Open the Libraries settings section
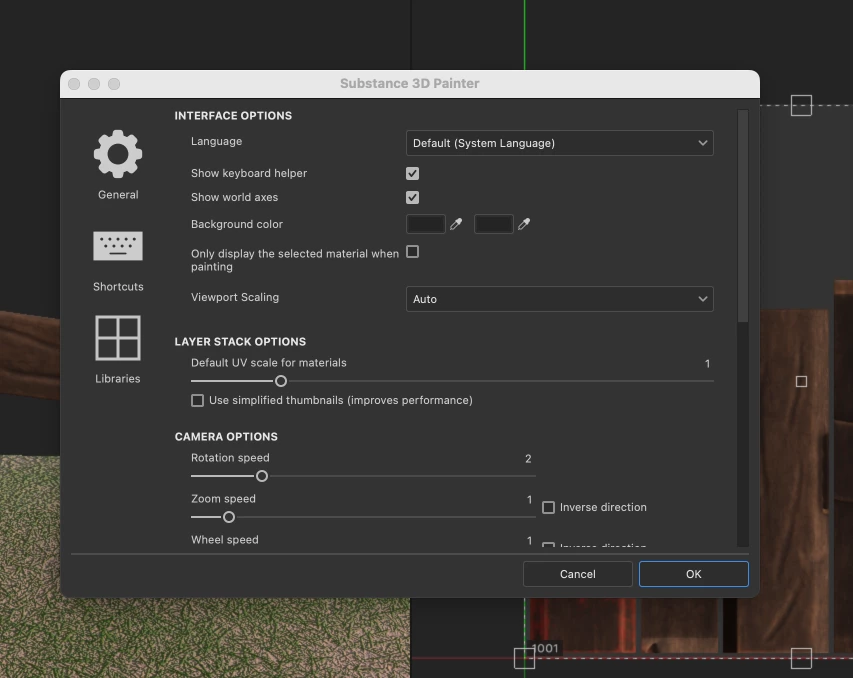 pyautogui.click(x=118, y=349)
